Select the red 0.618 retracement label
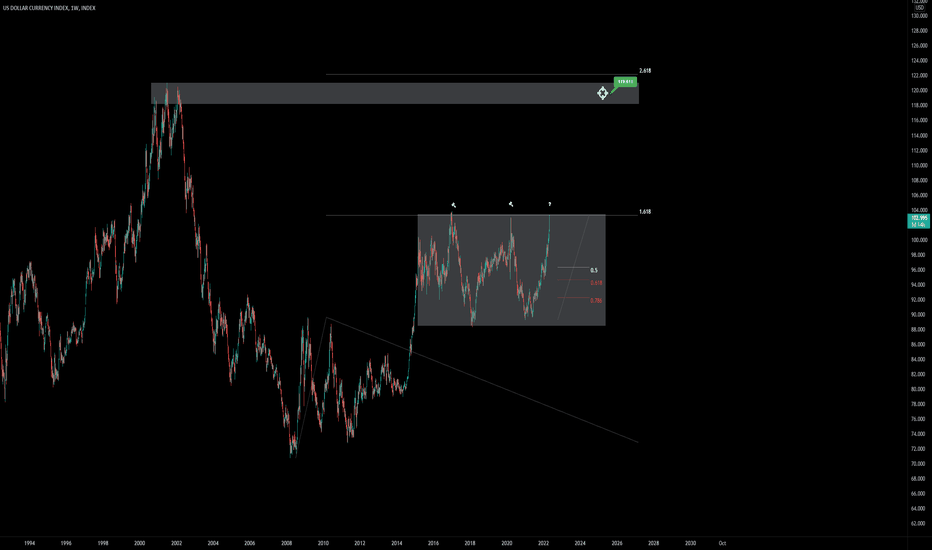This screenshot has width=932, height=550. (x=596, y=283)
